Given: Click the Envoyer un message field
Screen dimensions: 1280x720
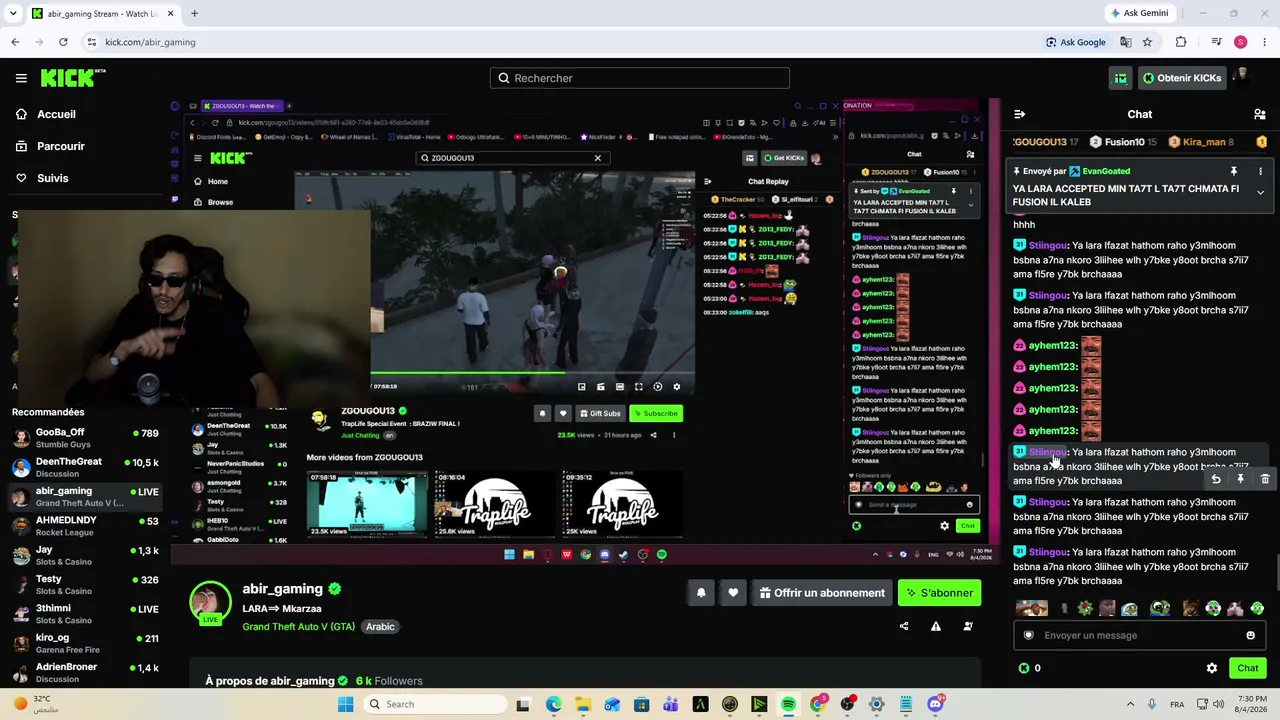Looking at the screenshot, I should 1138,635.
